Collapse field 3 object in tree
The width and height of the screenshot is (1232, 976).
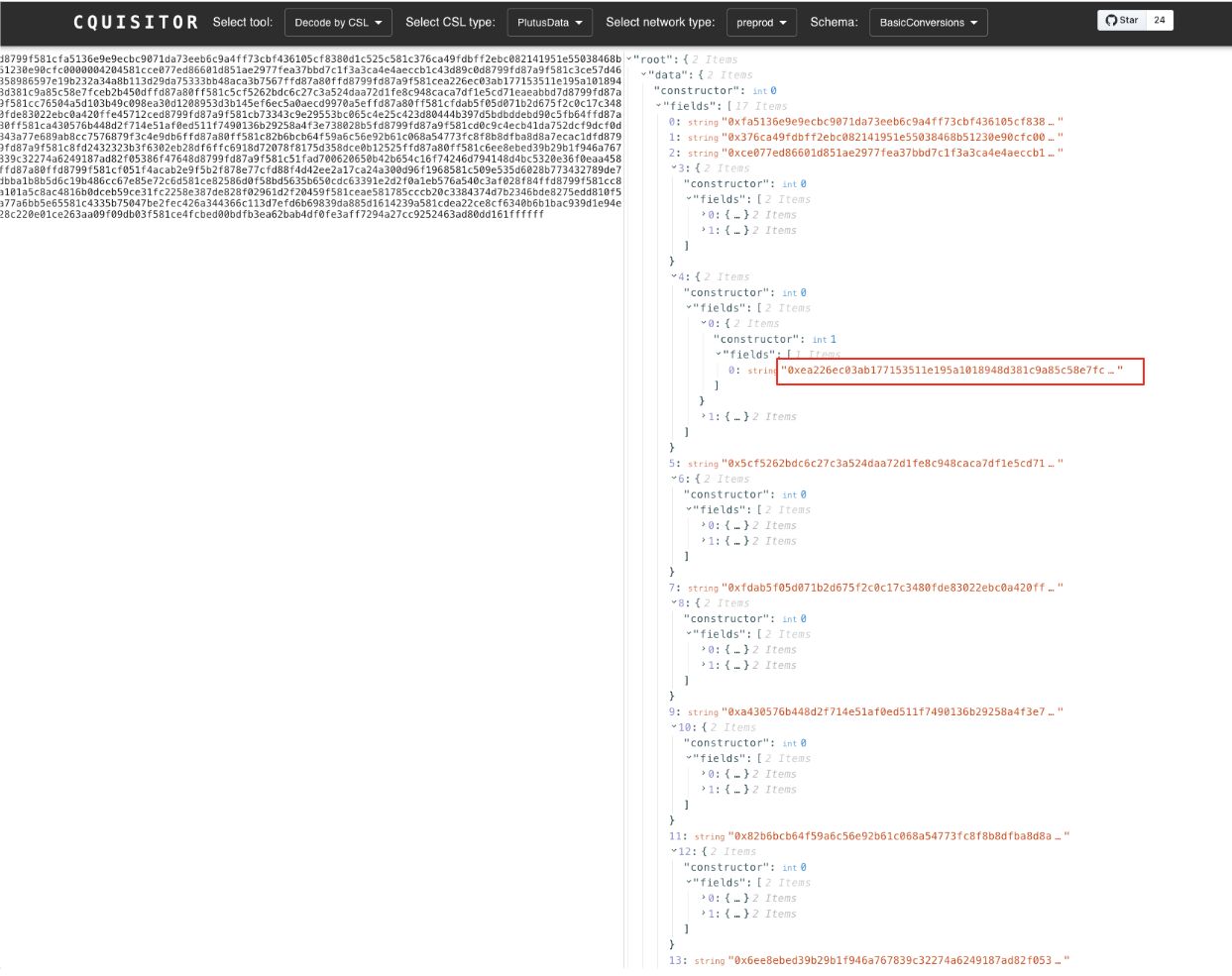674,168
